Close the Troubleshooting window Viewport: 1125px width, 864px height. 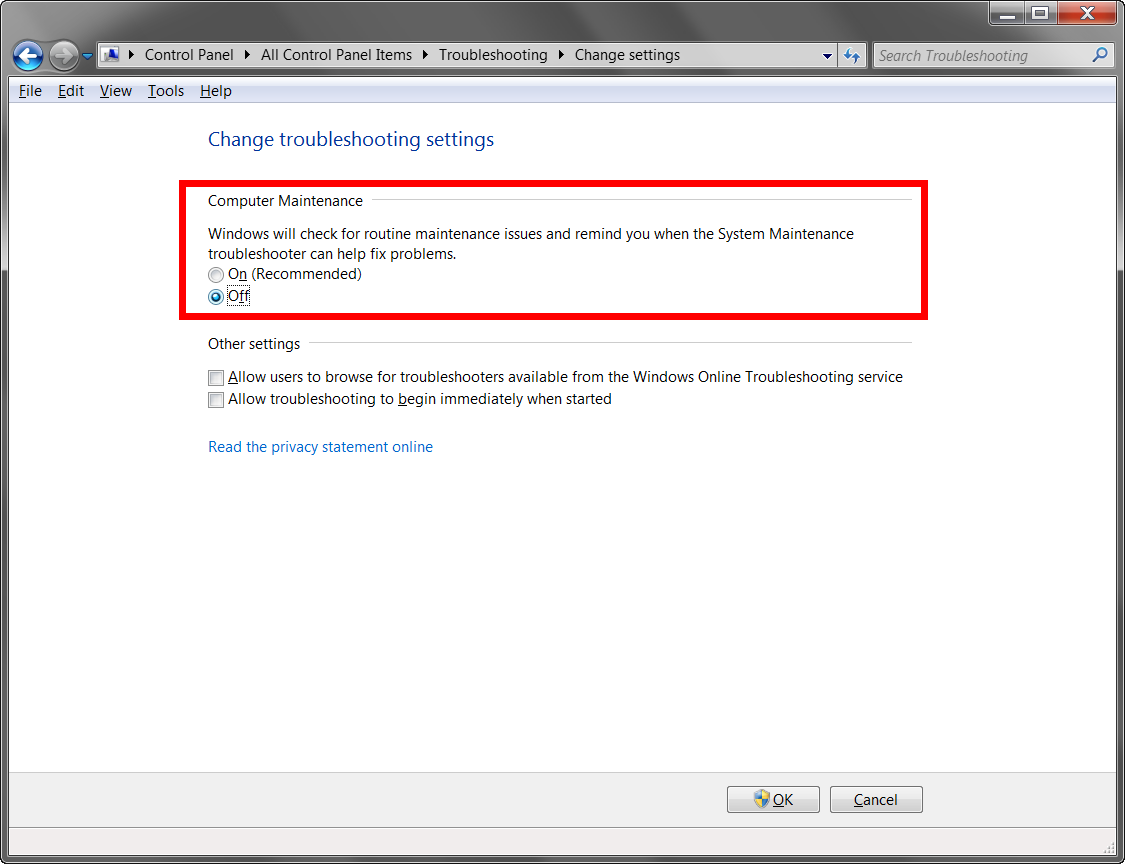[x=1086, y=14]
